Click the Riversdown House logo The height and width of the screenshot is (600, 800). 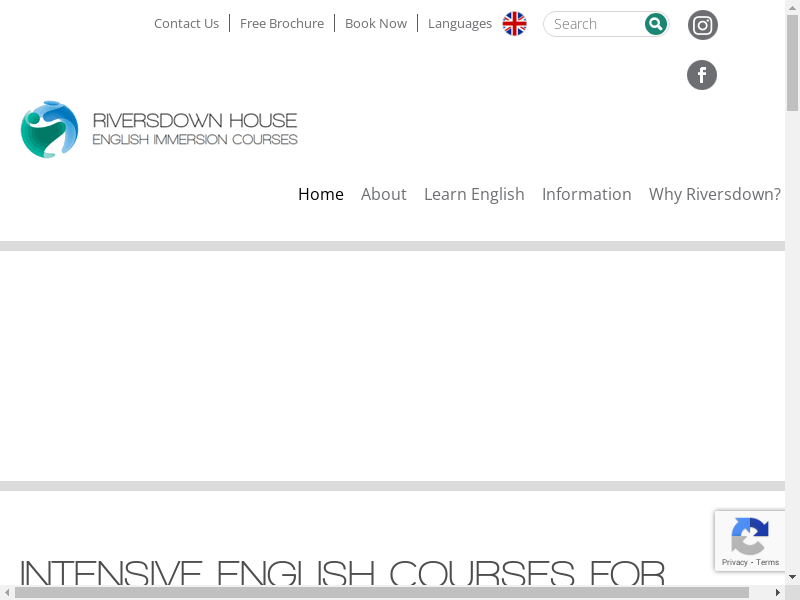159,130
